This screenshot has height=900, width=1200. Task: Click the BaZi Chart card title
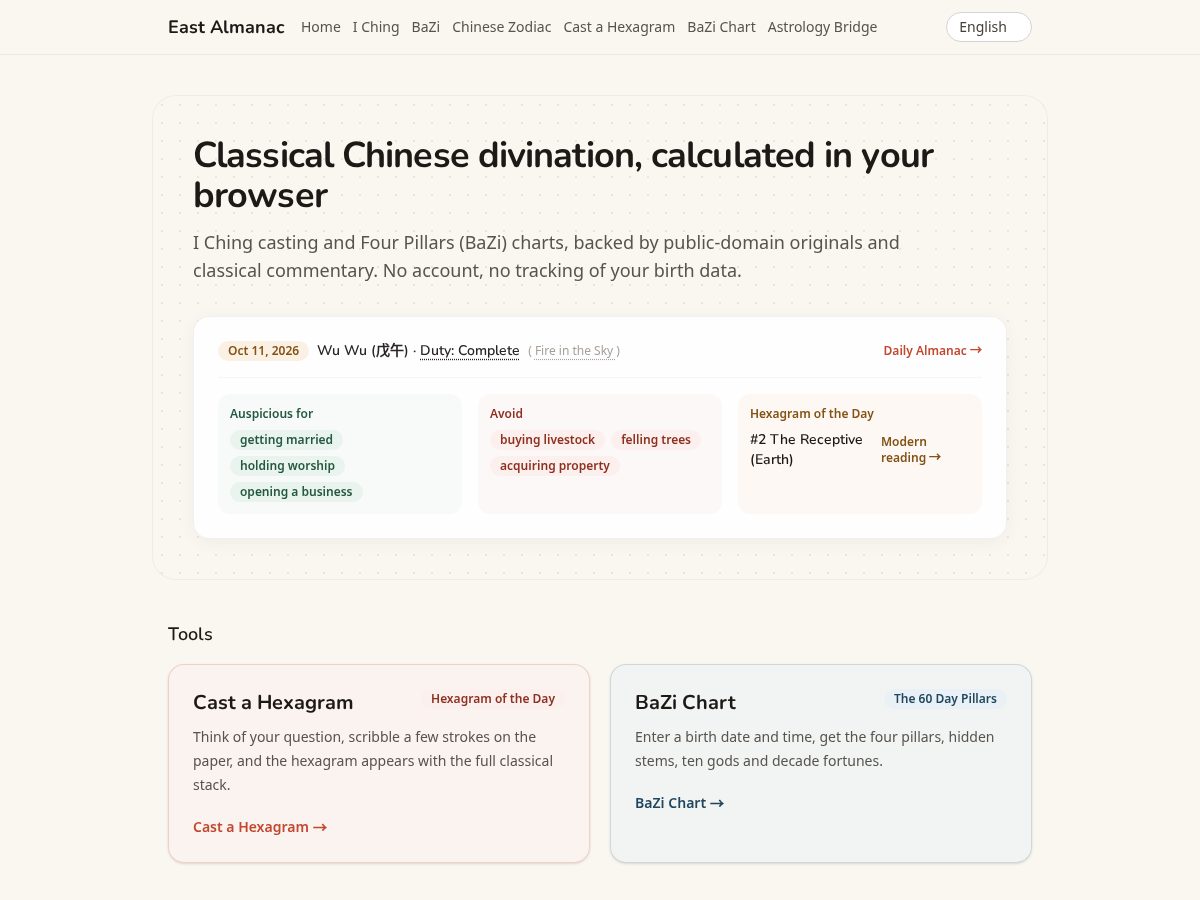pyautogui.click(x=685, y=702)
